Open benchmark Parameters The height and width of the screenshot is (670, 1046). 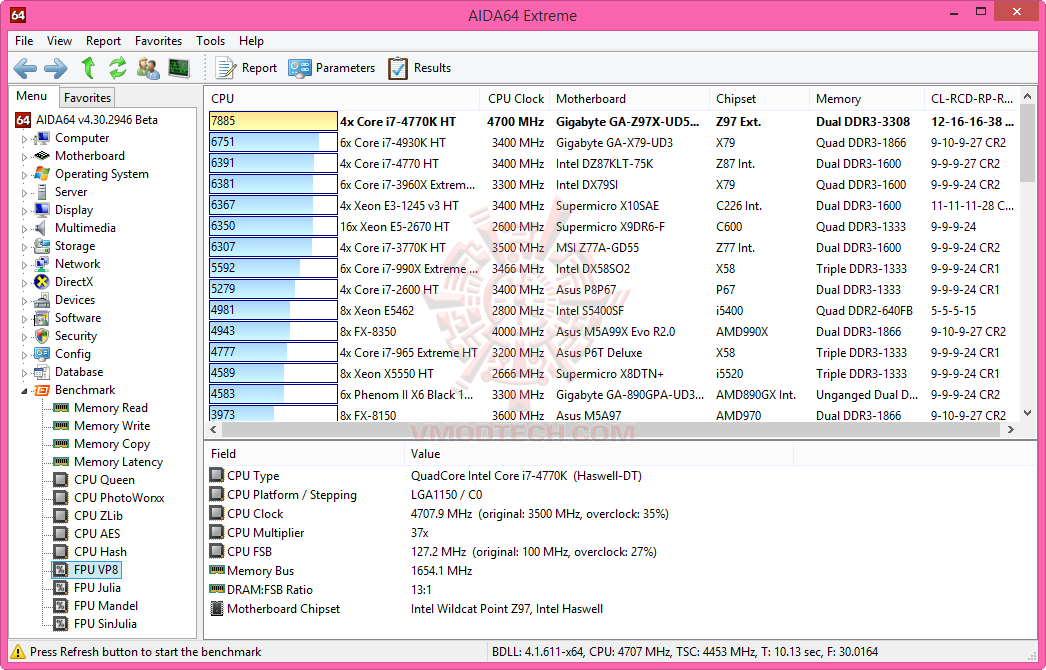[x=332, y=68]
